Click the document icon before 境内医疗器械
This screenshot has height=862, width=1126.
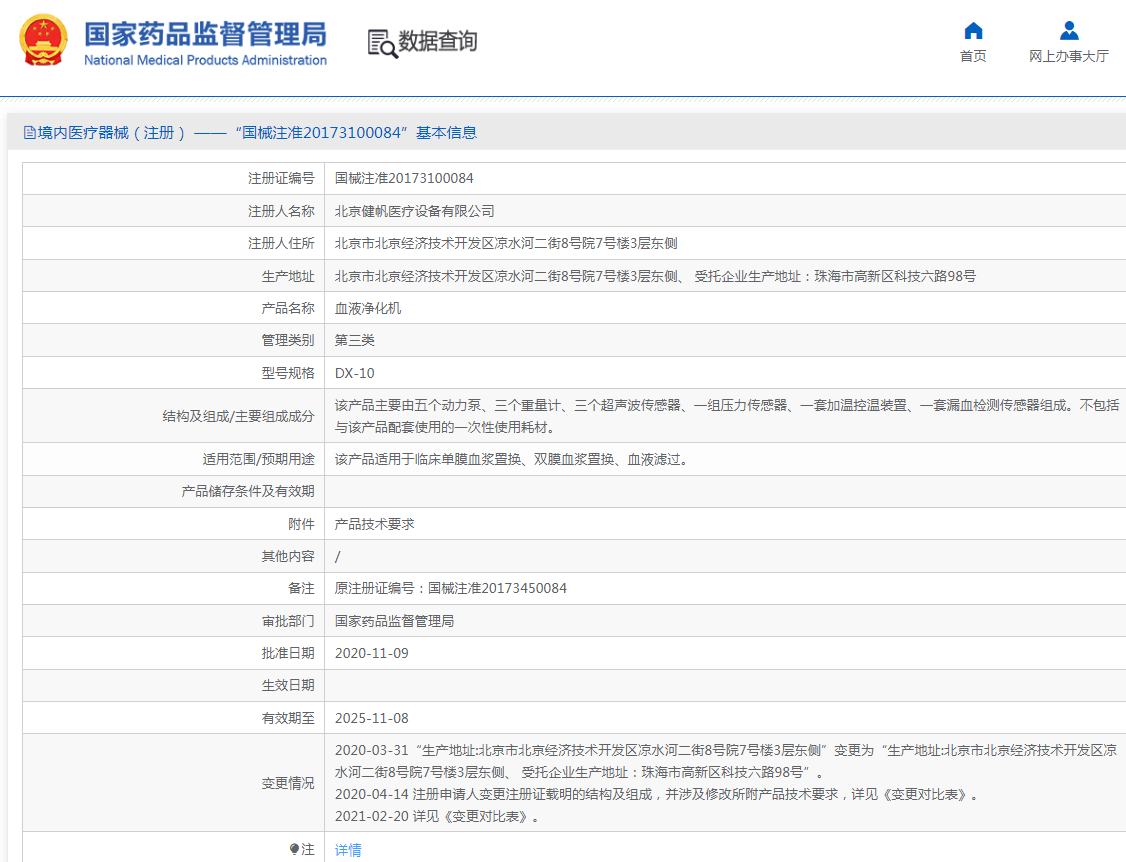click(30, 133)
